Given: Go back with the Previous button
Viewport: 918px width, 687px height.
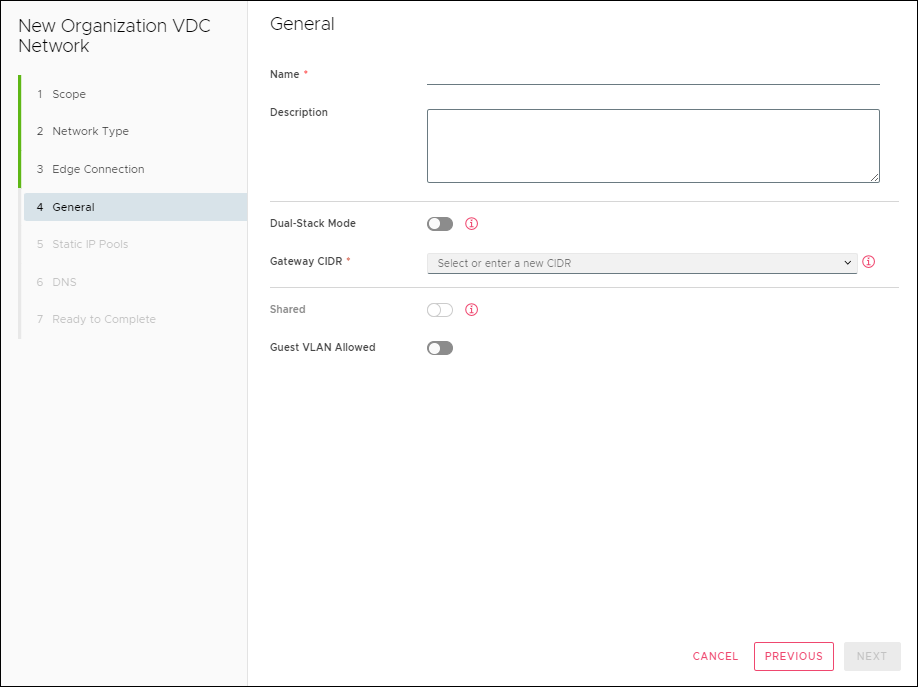Looking at the screenshot, I should 793,656.
